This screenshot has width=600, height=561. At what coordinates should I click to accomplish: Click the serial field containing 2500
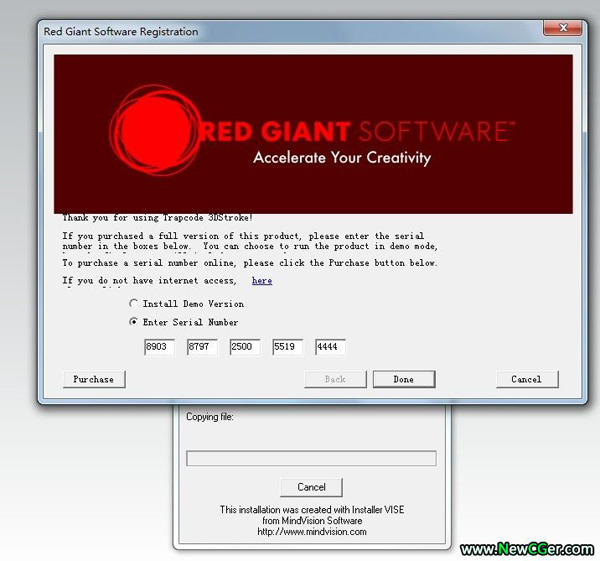pos(245,347)
